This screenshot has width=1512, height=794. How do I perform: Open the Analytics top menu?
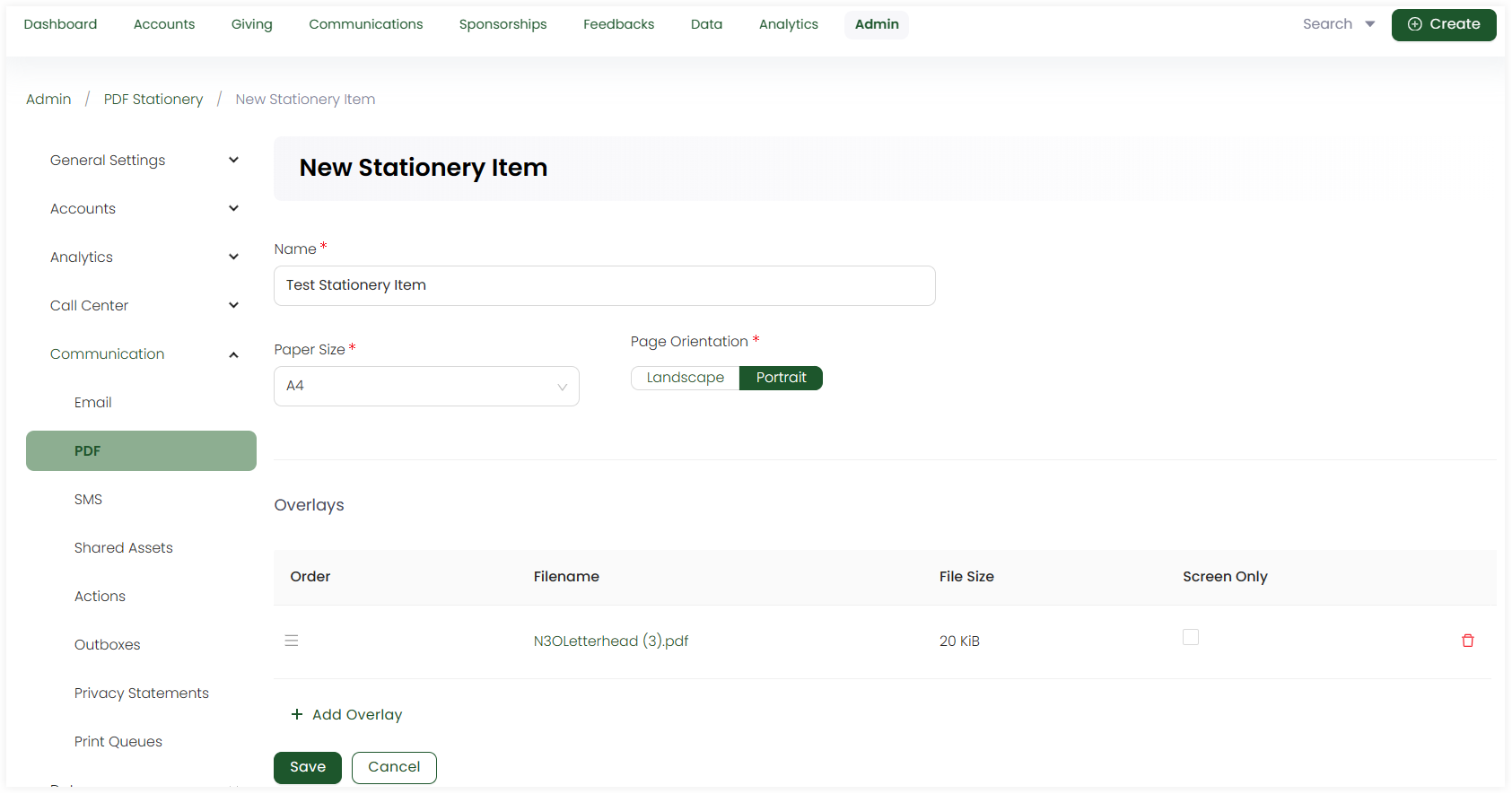click(x=789, y=24)
